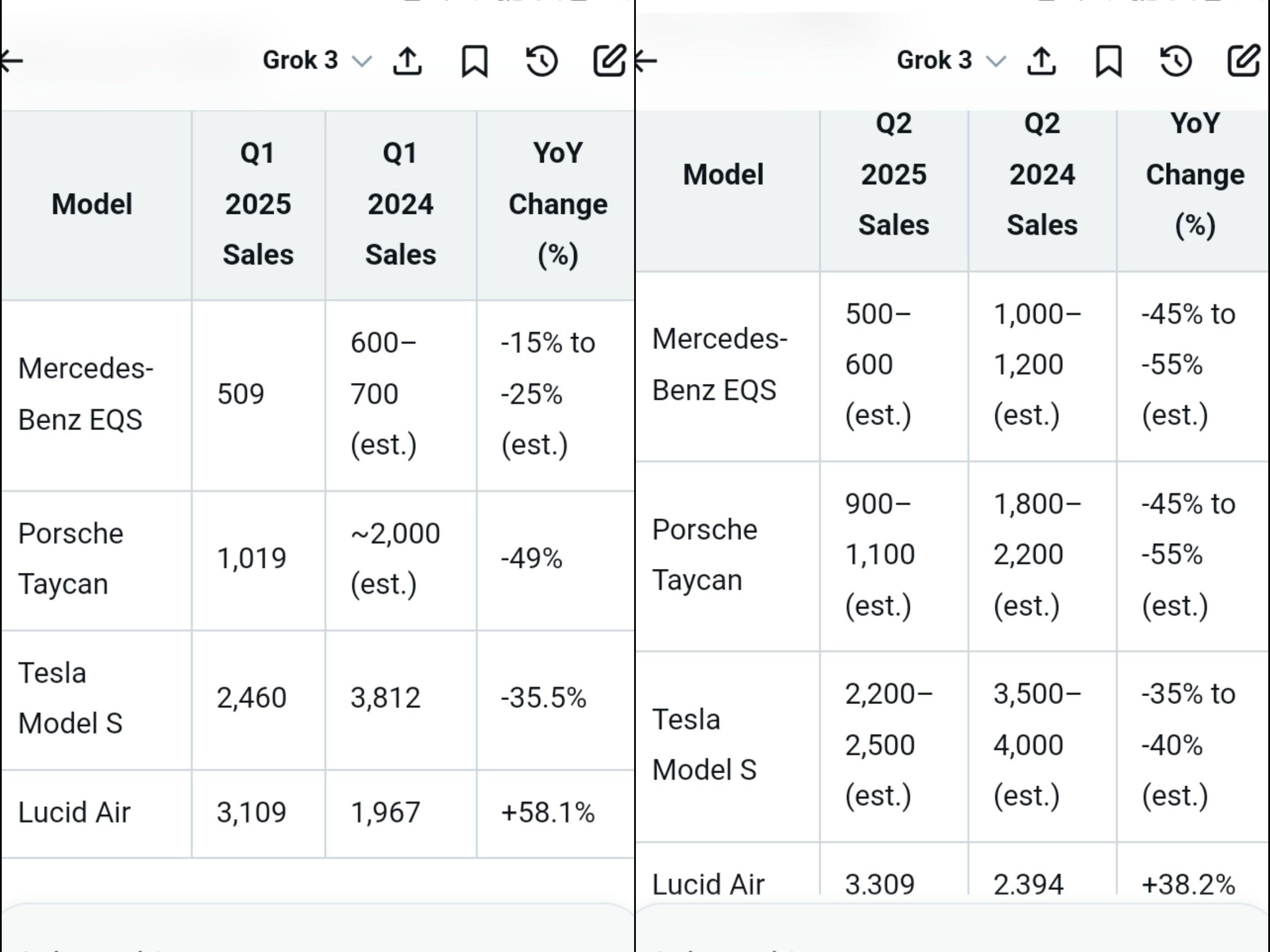This screenshot has width=1270, height=952.
Task: Open chat history icon in left screen
Action: point(542,61)
